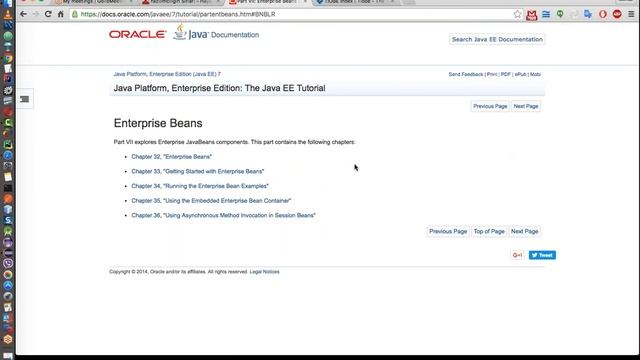Image resolution: width=640 pixels, height=360 pixels.
Task: Download the PDF version link
Action: click(x=506, y=74)
